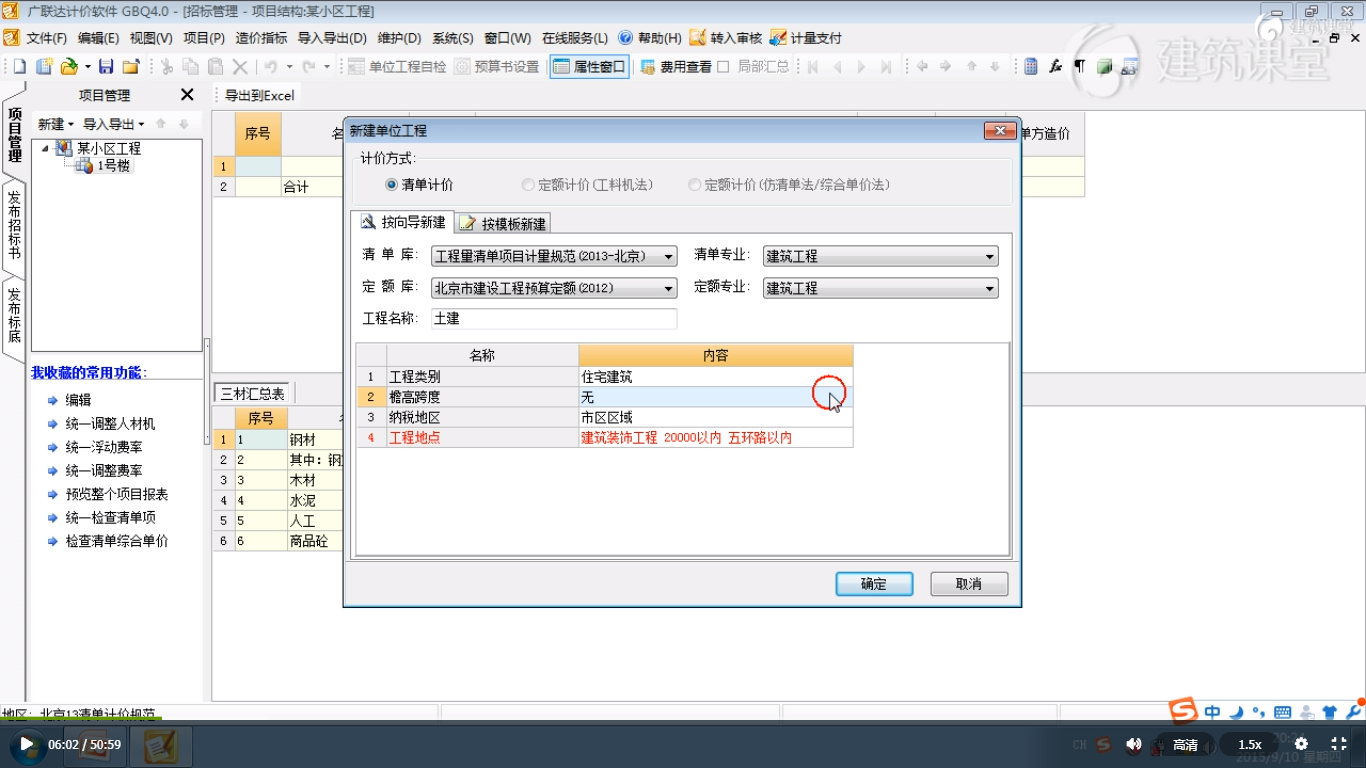Click the 帮助(H) help icon menu
The width and height of the screenshot is (1366, 768).
[x=650, y=38]
